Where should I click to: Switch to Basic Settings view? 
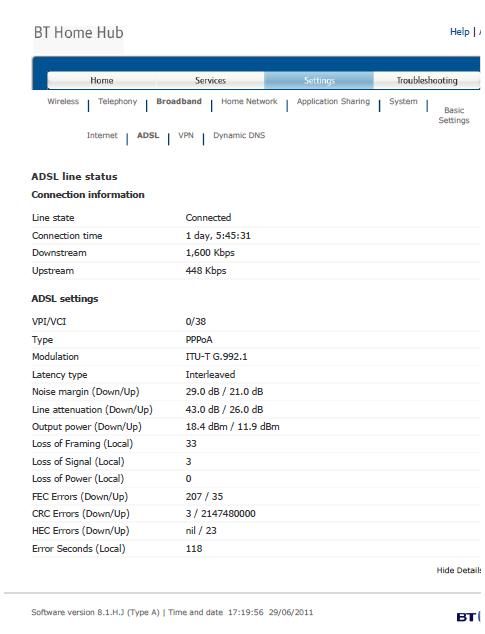click(454, 115)
